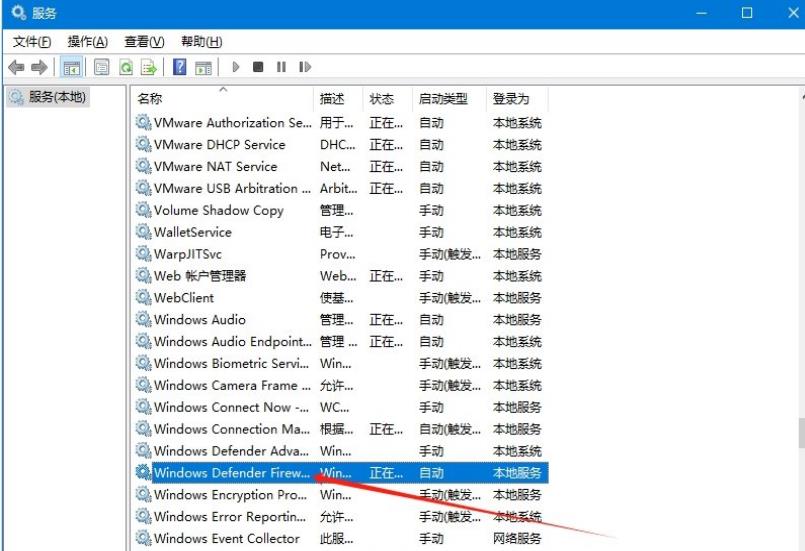Select Web 帐户管理器 service
805x551 pixels.
click(341, 276)
